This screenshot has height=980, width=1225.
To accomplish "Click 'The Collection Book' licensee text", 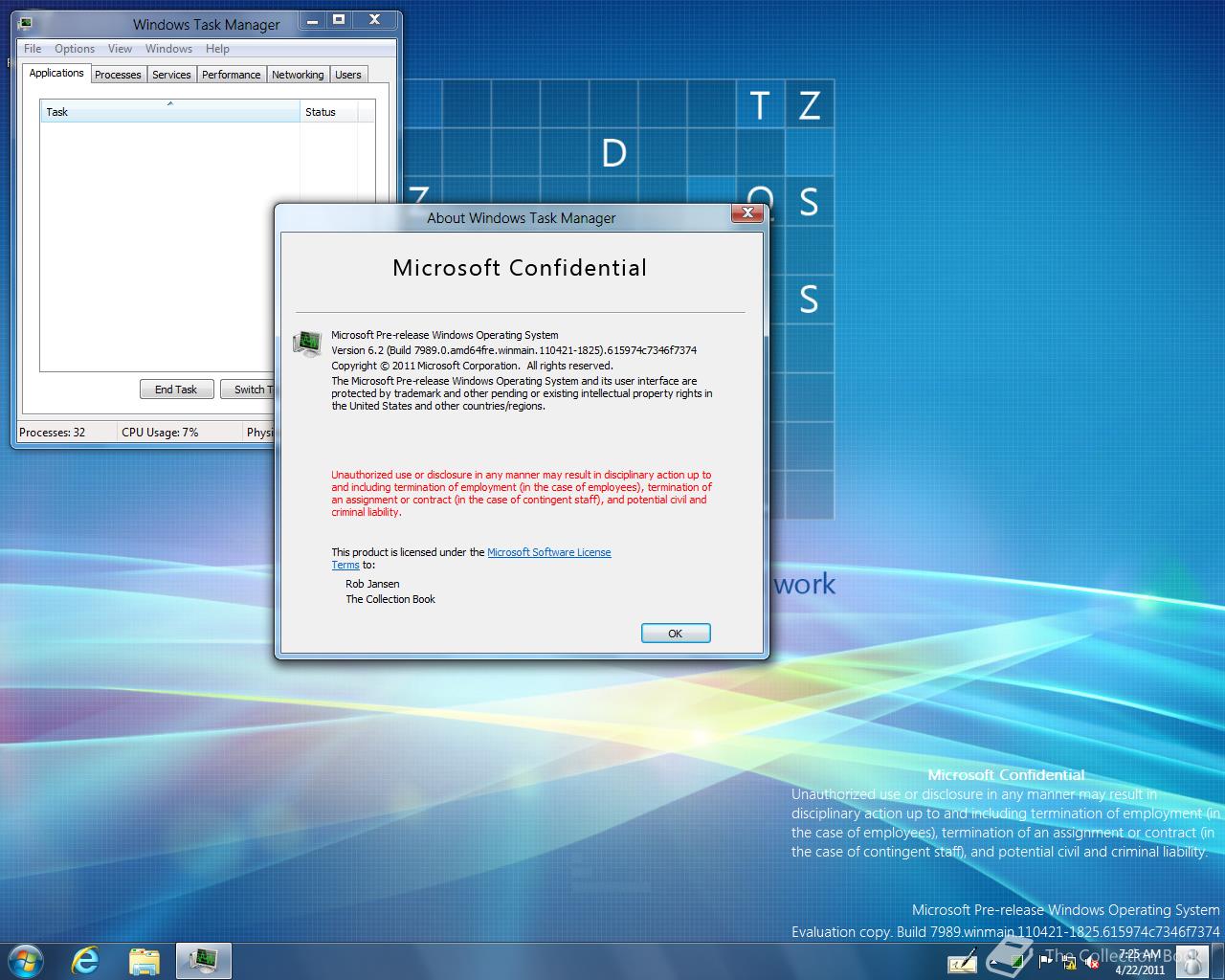I will (x=390, y=599).
